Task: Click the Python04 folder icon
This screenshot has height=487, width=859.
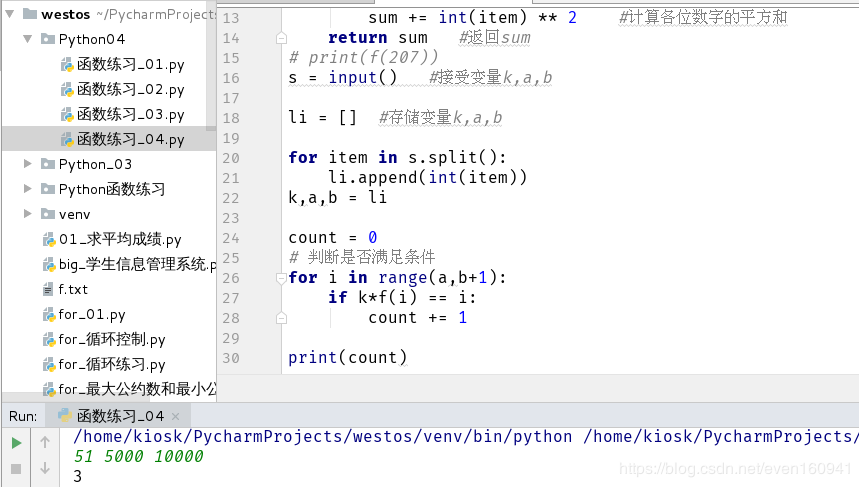Action: tap(48, 40)
